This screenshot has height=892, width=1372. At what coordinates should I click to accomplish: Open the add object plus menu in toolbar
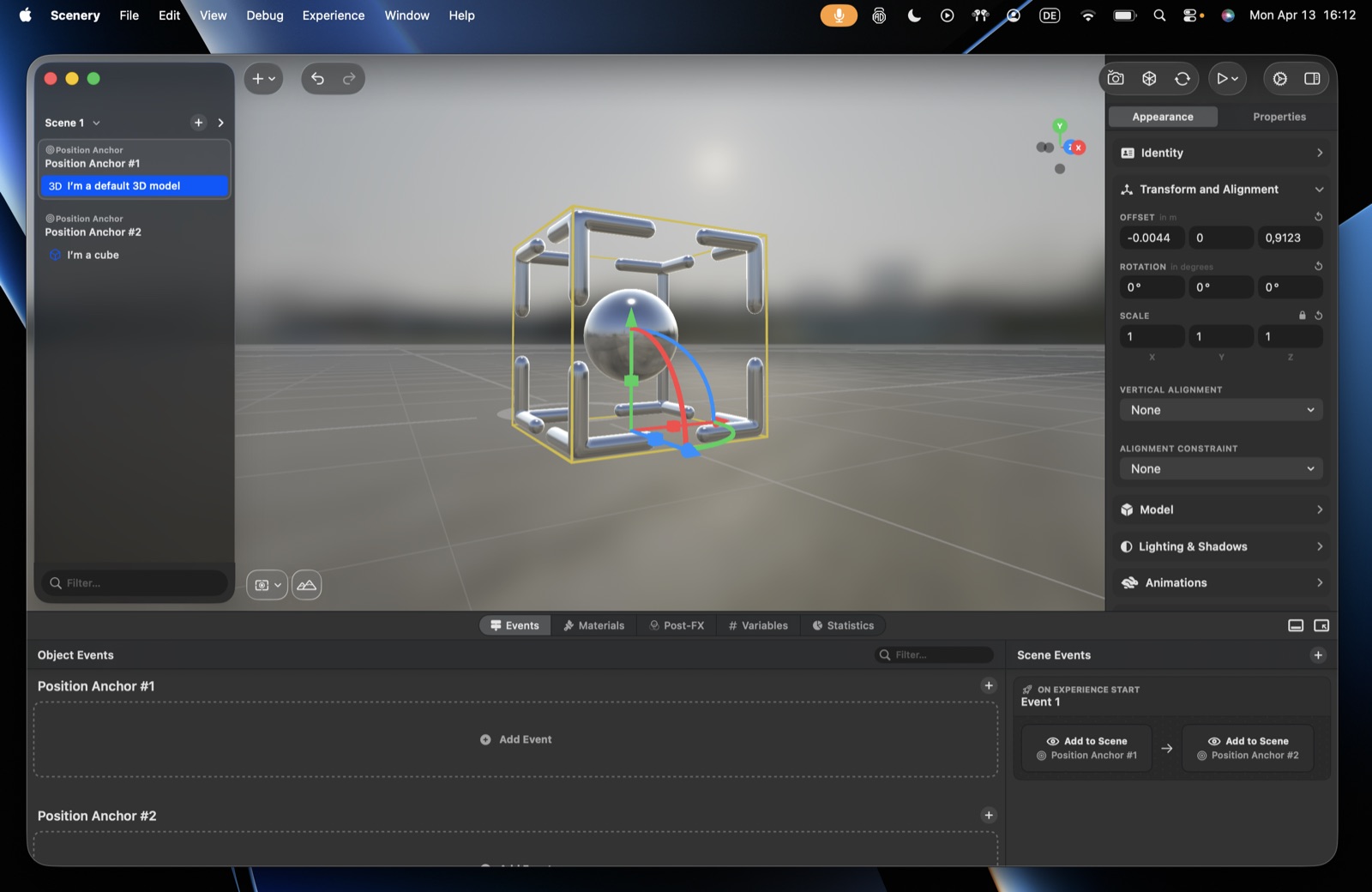[263, 79]
